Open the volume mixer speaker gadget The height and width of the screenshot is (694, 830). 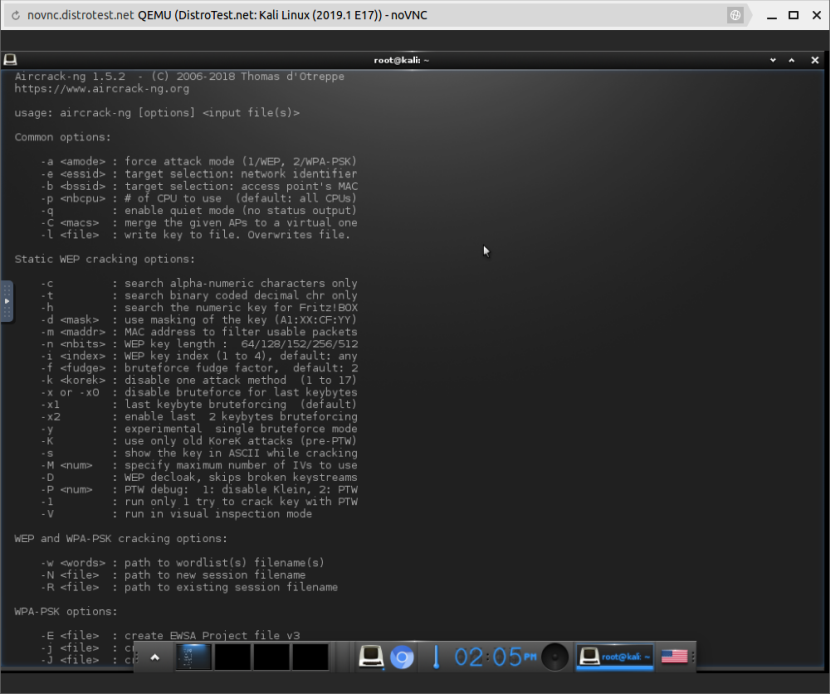tap(555, 657)
